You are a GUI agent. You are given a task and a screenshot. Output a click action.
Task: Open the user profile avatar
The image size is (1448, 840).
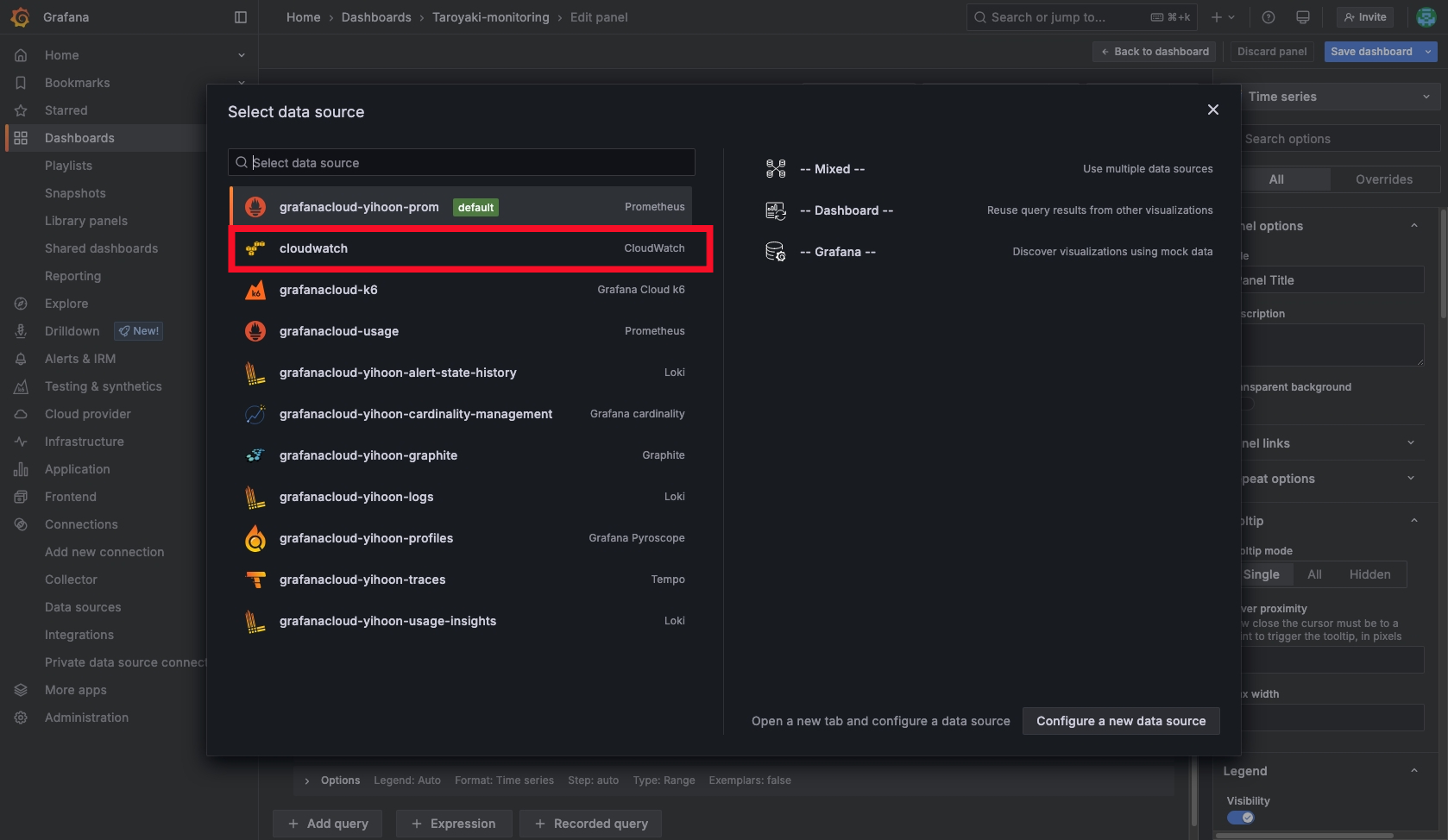point(1426,17)
